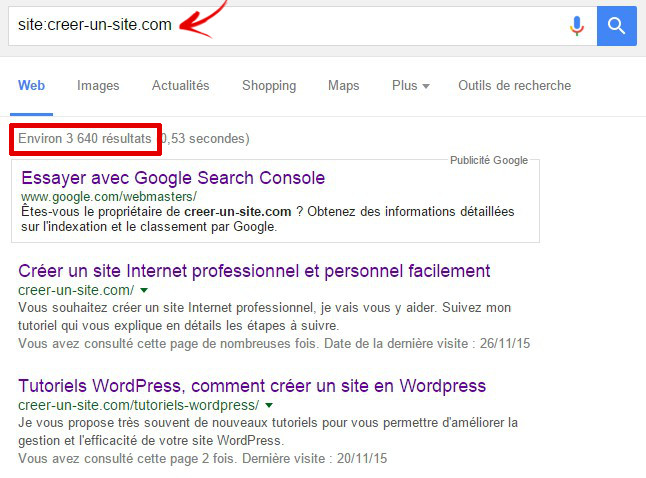646x478 pixels.
Task: Switch to the Actualités tab
Action: tap(180, 85)
